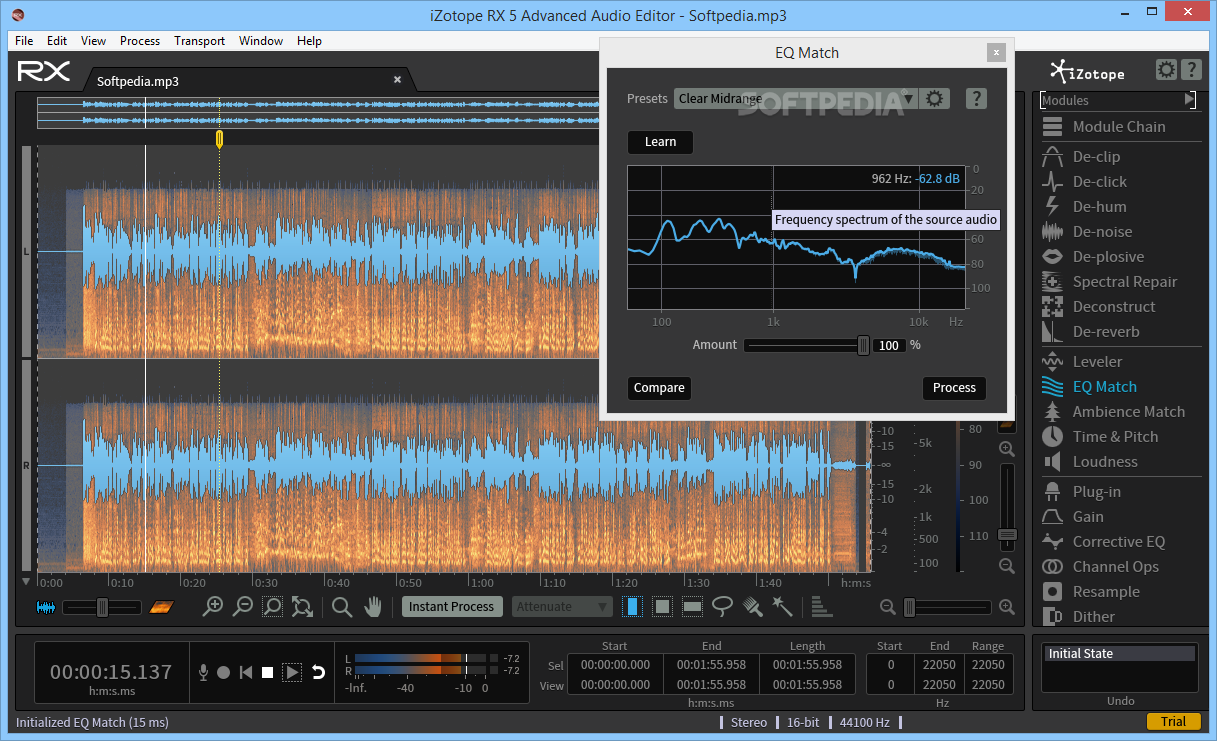Image resolution: width=1217 pixels, height=741 pixels.
Task: Select the hand grab tool
Action: (372, 606)
